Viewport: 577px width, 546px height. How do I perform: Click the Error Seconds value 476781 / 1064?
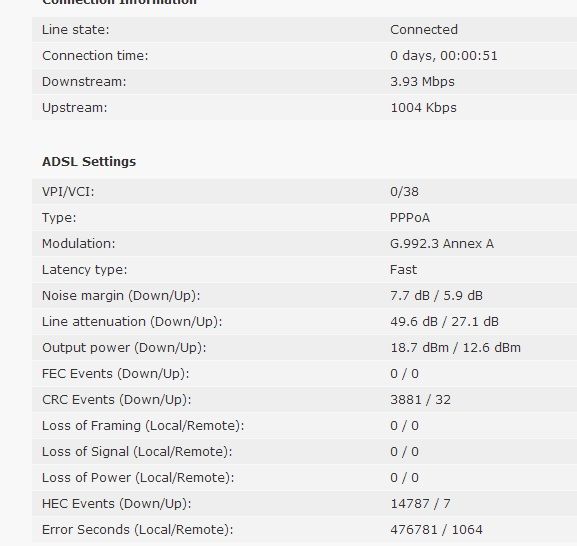436,530
